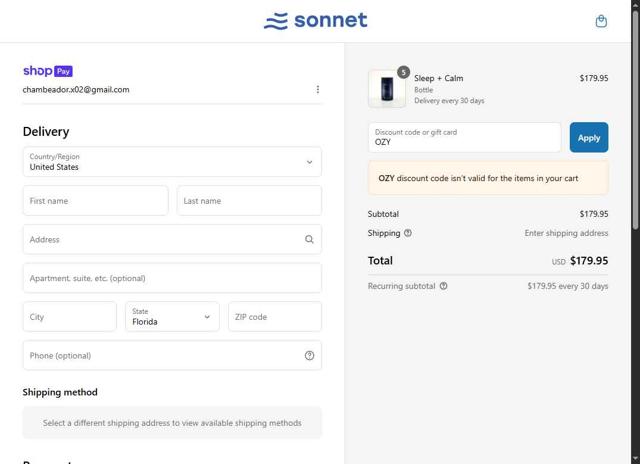Click the quantity badge on product image
The height and width of the screenshot is (464, 640).
point(403,72)
